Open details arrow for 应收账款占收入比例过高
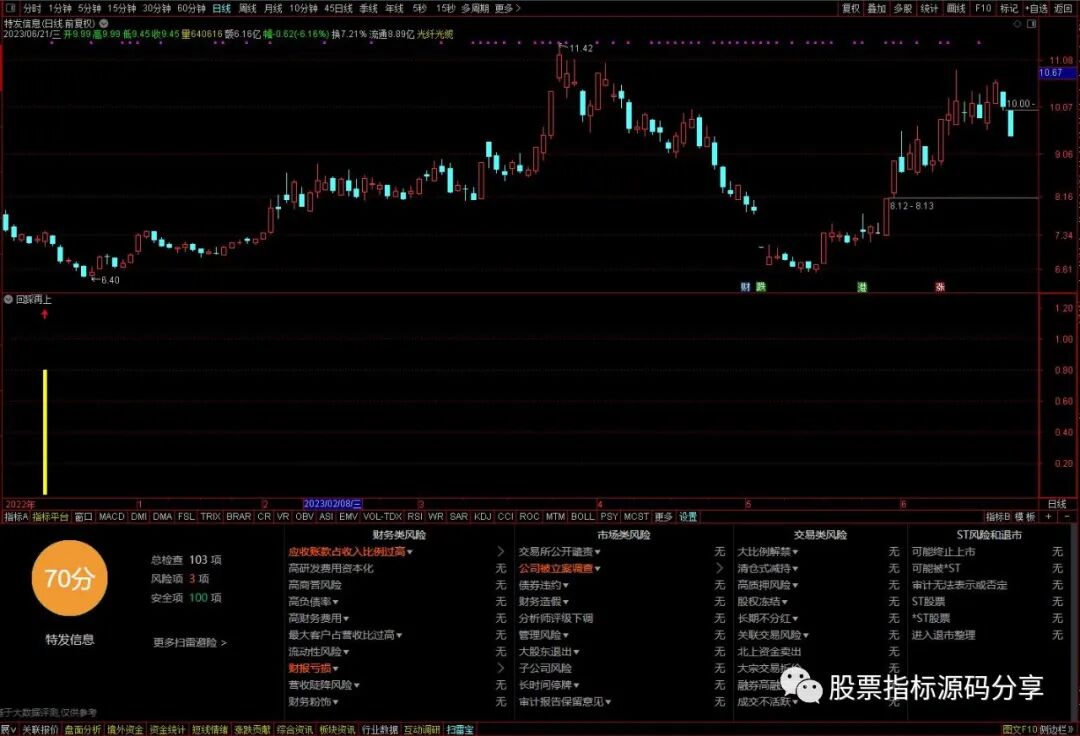Screen dimensions: 1080x736 [x=501, y=552]
